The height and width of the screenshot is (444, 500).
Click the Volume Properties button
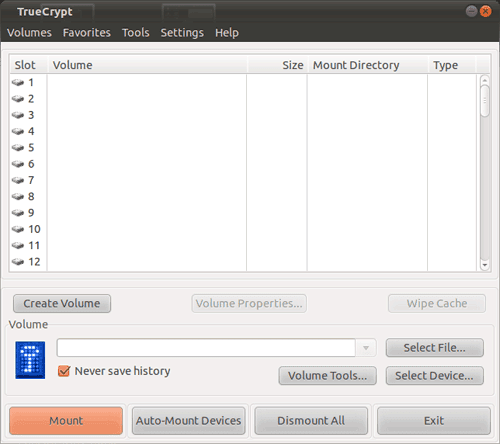[x=249, y=303]
